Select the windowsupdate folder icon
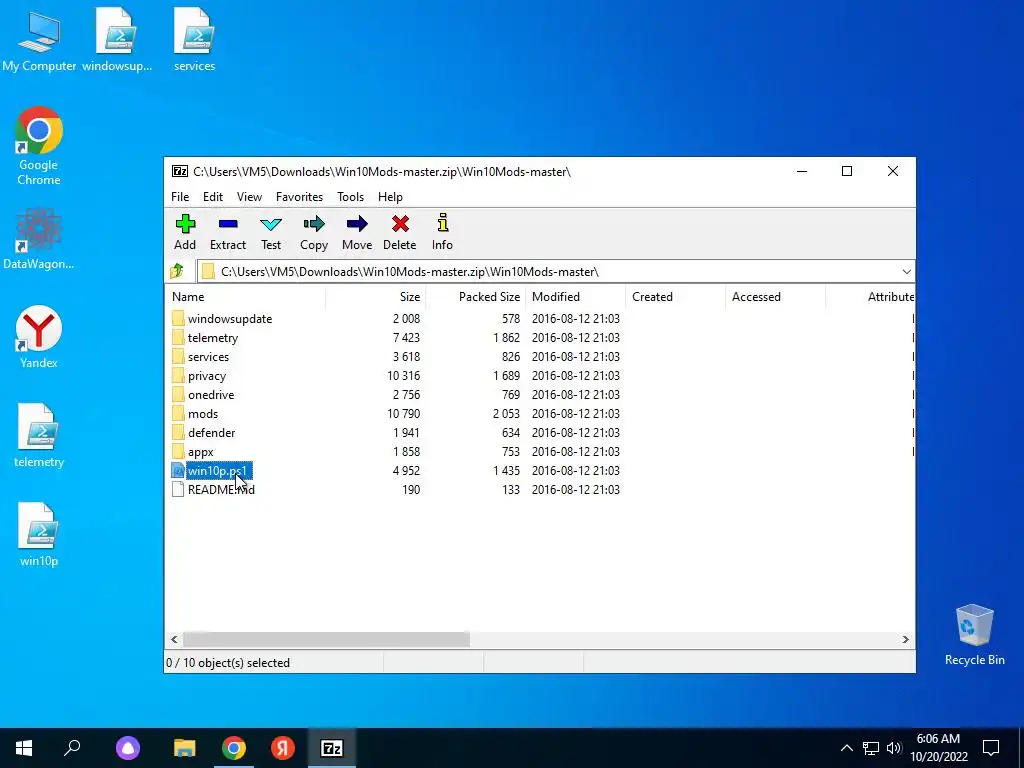 click(x=178, y=319)
